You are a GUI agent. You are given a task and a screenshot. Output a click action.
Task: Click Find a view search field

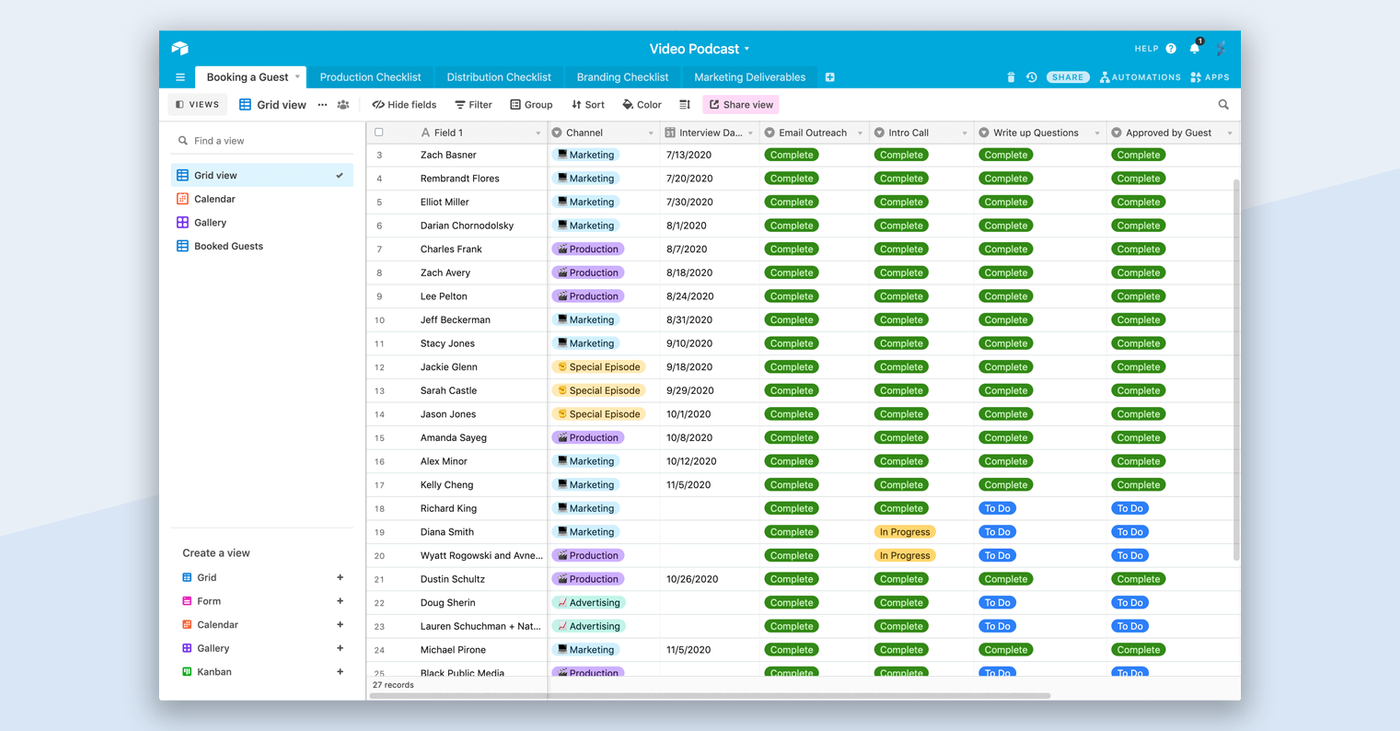262,141
